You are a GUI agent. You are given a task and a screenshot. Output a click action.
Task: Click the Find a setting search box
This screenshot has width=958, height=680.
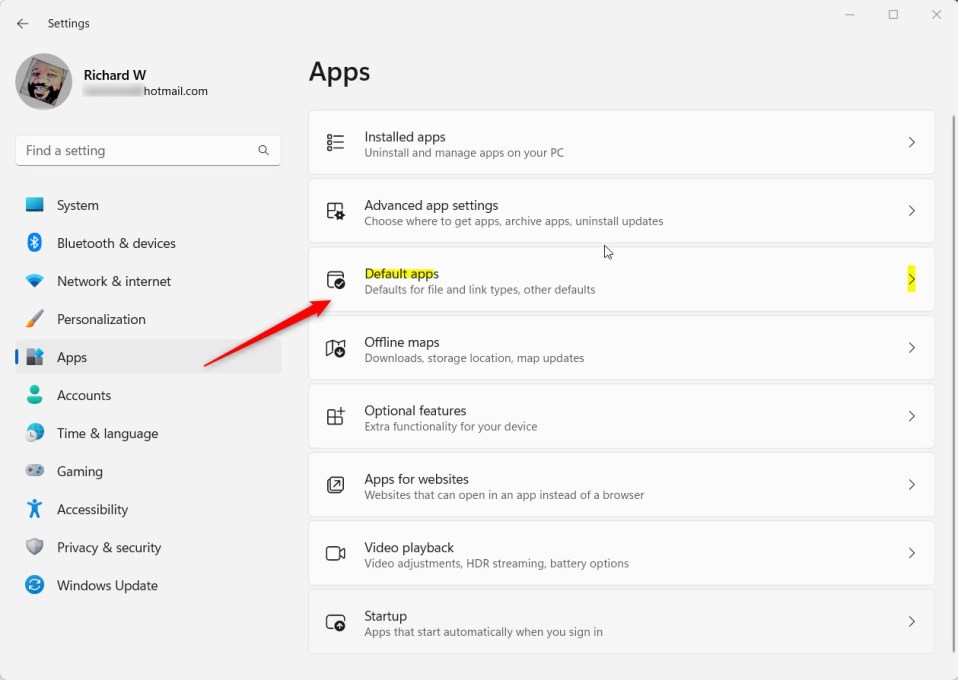[148, 150]
